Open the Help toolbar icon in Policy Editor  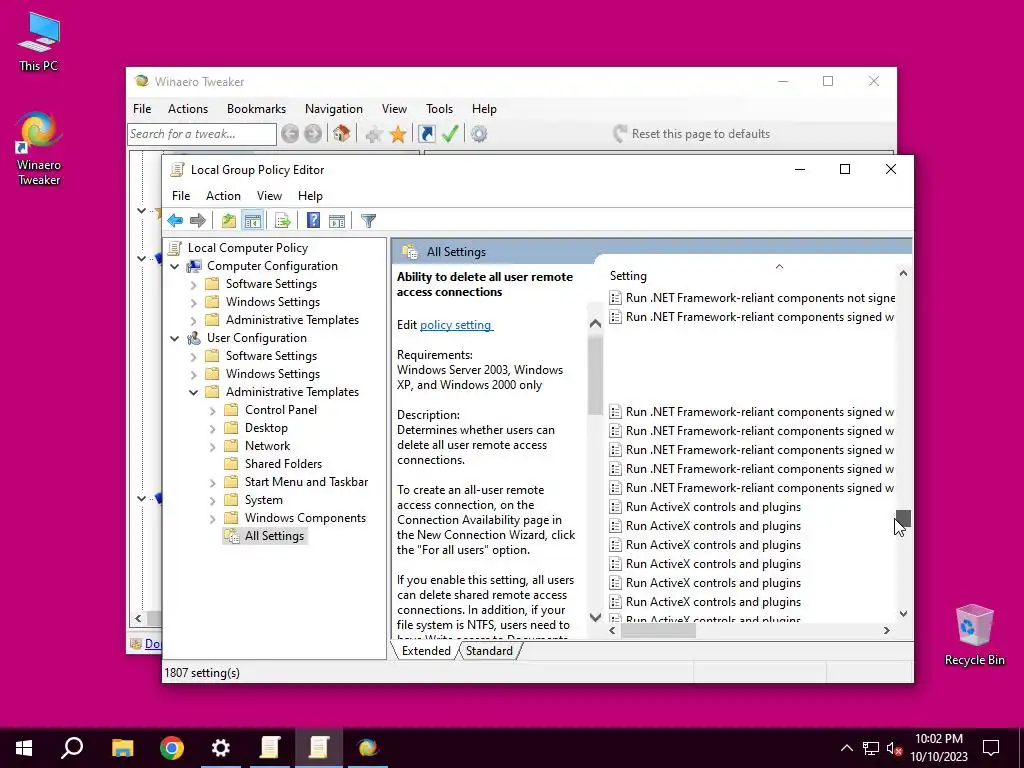pos(313,221)
